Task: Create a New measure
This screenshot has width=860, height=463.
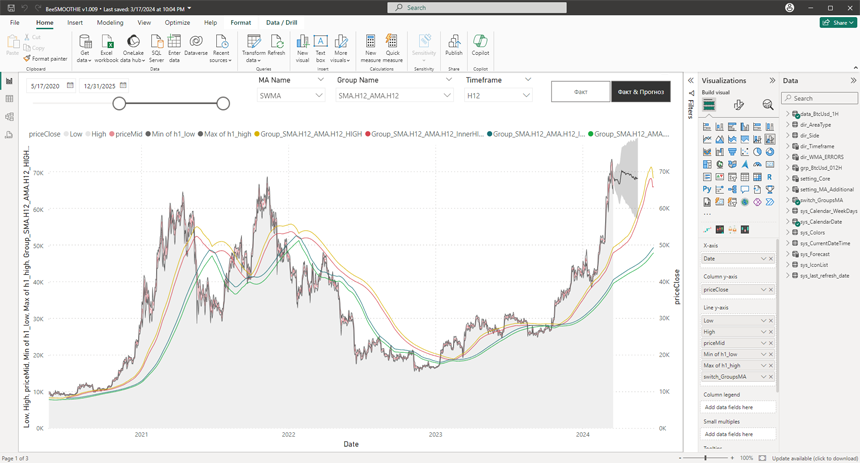Action: coord(371,48)
